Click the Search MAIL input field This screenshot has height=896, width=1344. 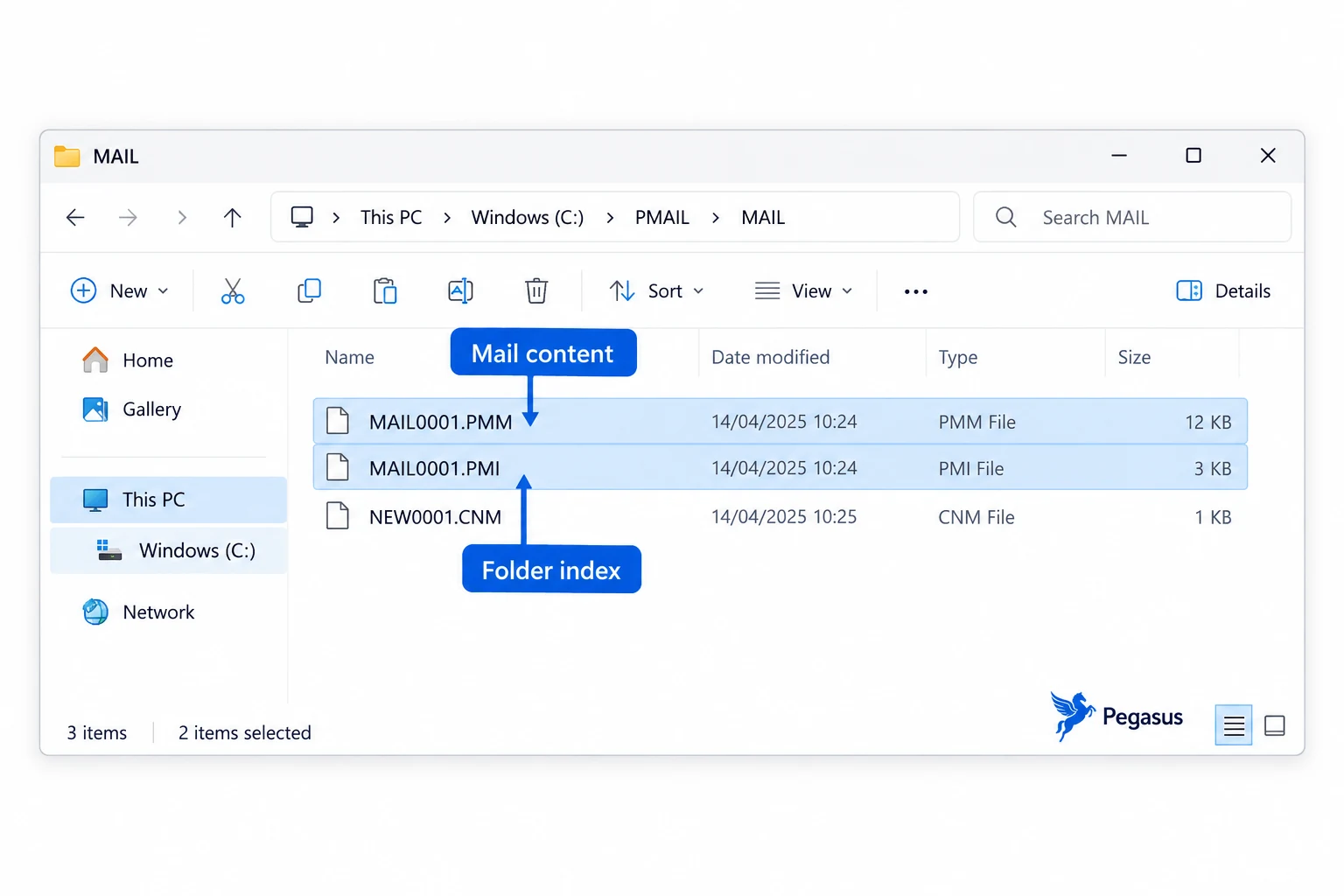[x=1132, y=217]
